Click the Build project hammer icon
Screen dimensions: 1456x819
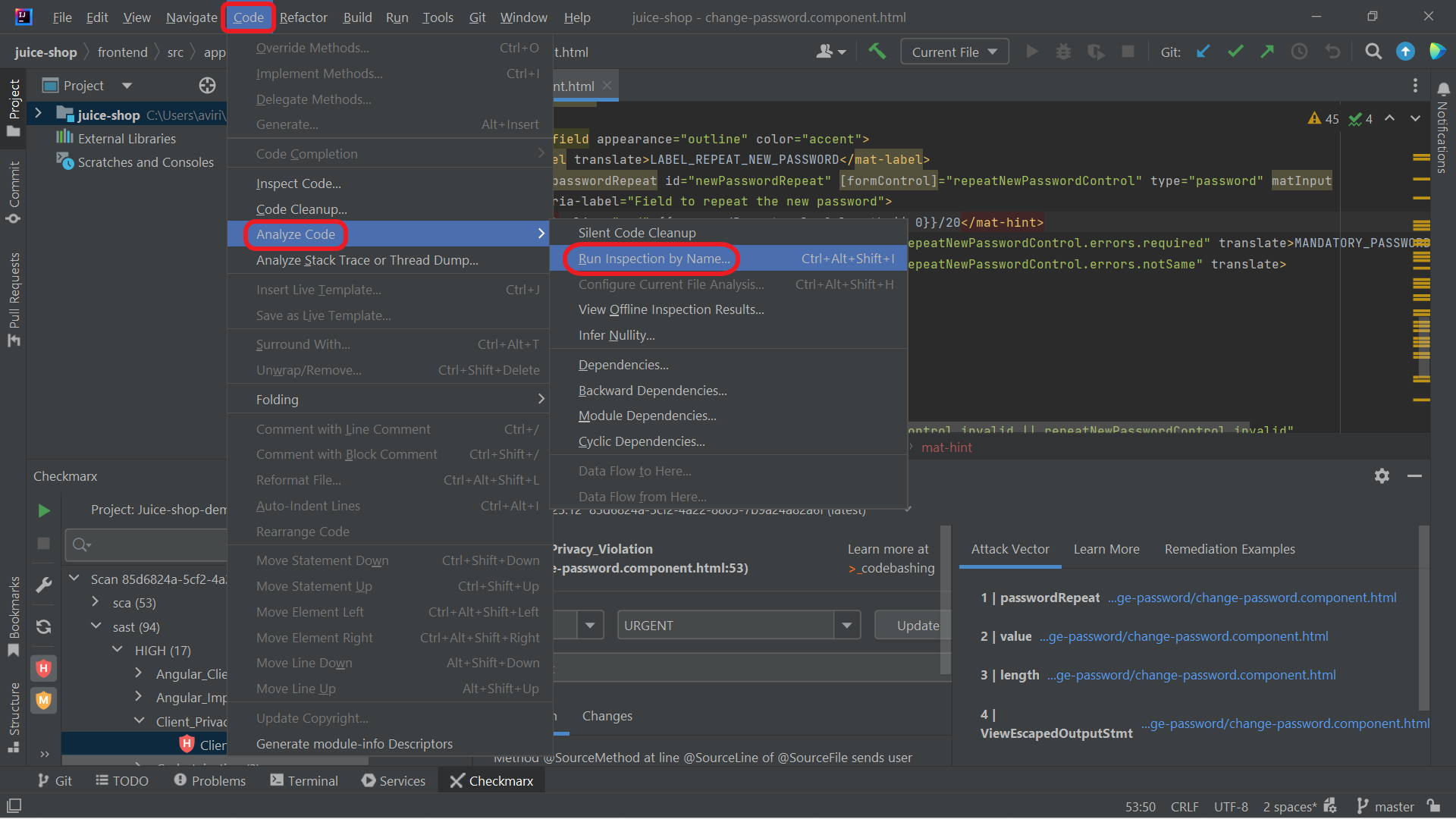click(877, 52)
